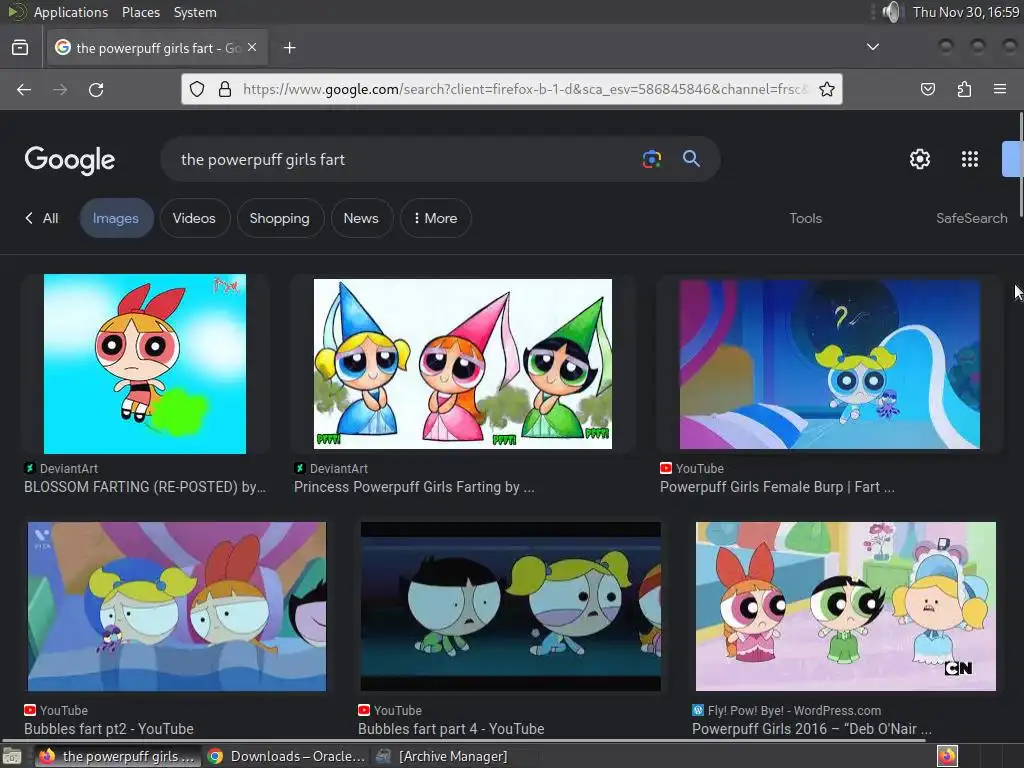The width and height of the screenshot is (1024, 768).
Task: Click DeviantArt source above BLOSSOM FARTING title
Action: click(61, 468)
